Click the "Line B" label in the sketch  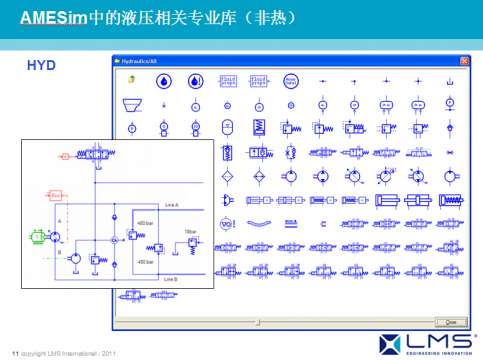point(171,279)
